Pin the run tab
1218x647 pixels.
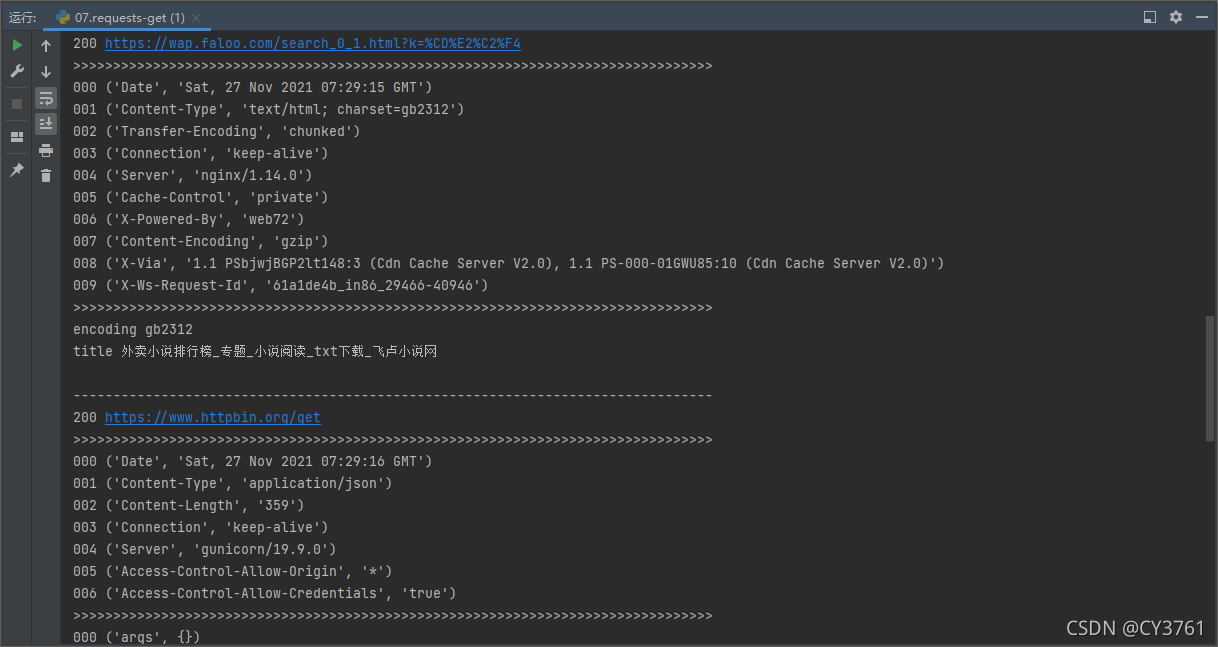17,170
